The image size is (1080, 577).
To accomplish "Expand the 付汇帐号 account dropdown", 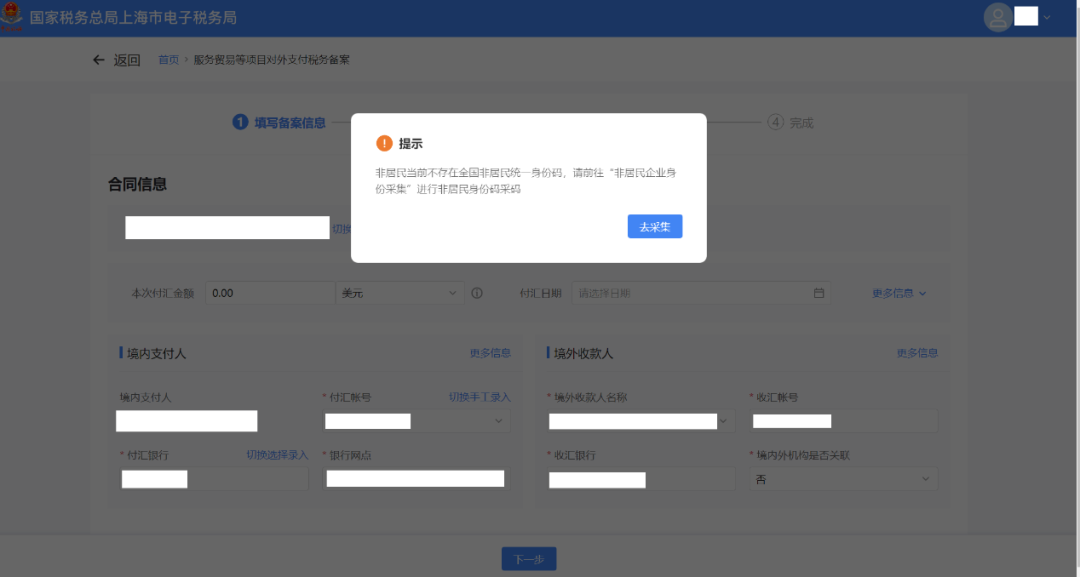I will point(497,420).
